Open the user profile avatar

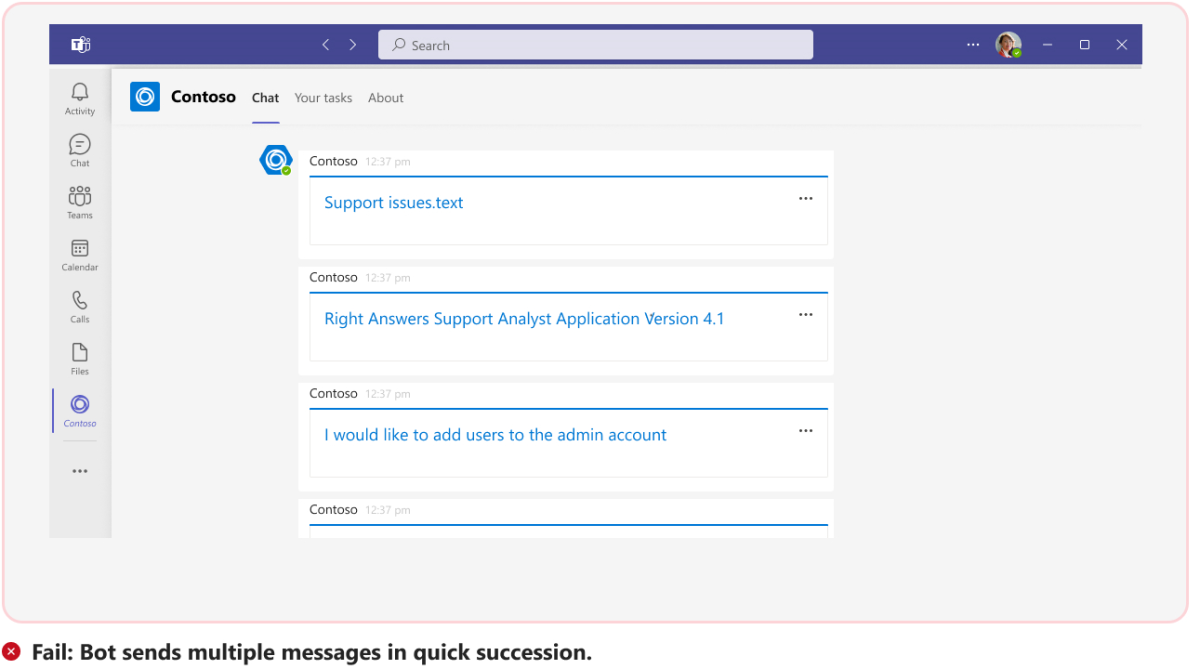tap(1008, 45)
